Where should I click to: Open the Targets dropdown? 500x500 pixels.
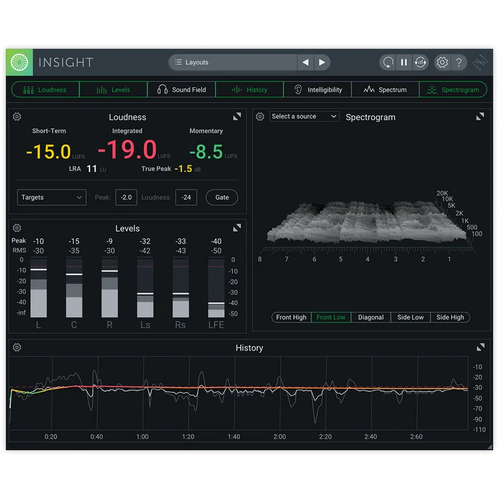52,197
